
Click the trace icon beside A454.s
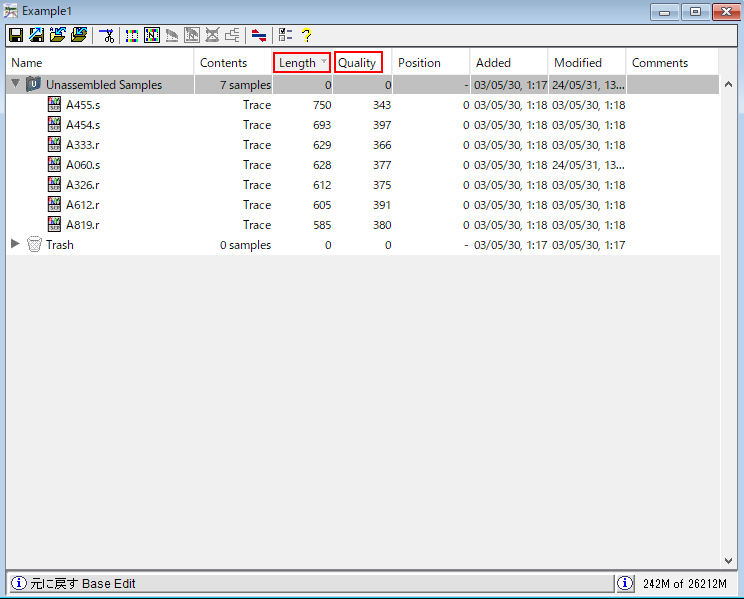pos(55,124)
